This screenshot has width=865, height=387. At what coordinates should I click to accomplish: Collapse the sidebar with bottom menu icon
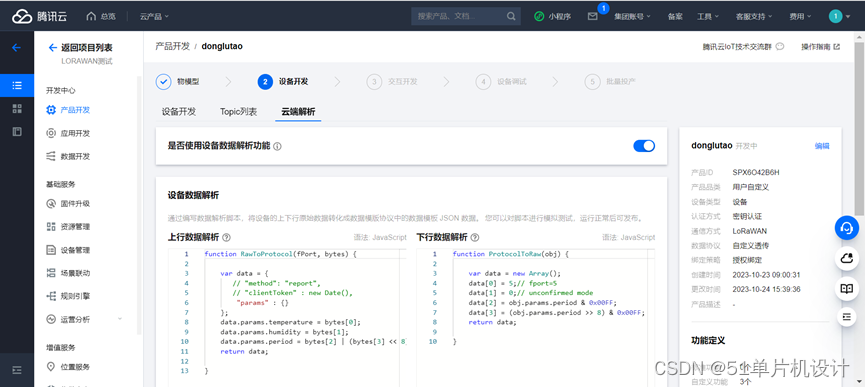(17, 370)
